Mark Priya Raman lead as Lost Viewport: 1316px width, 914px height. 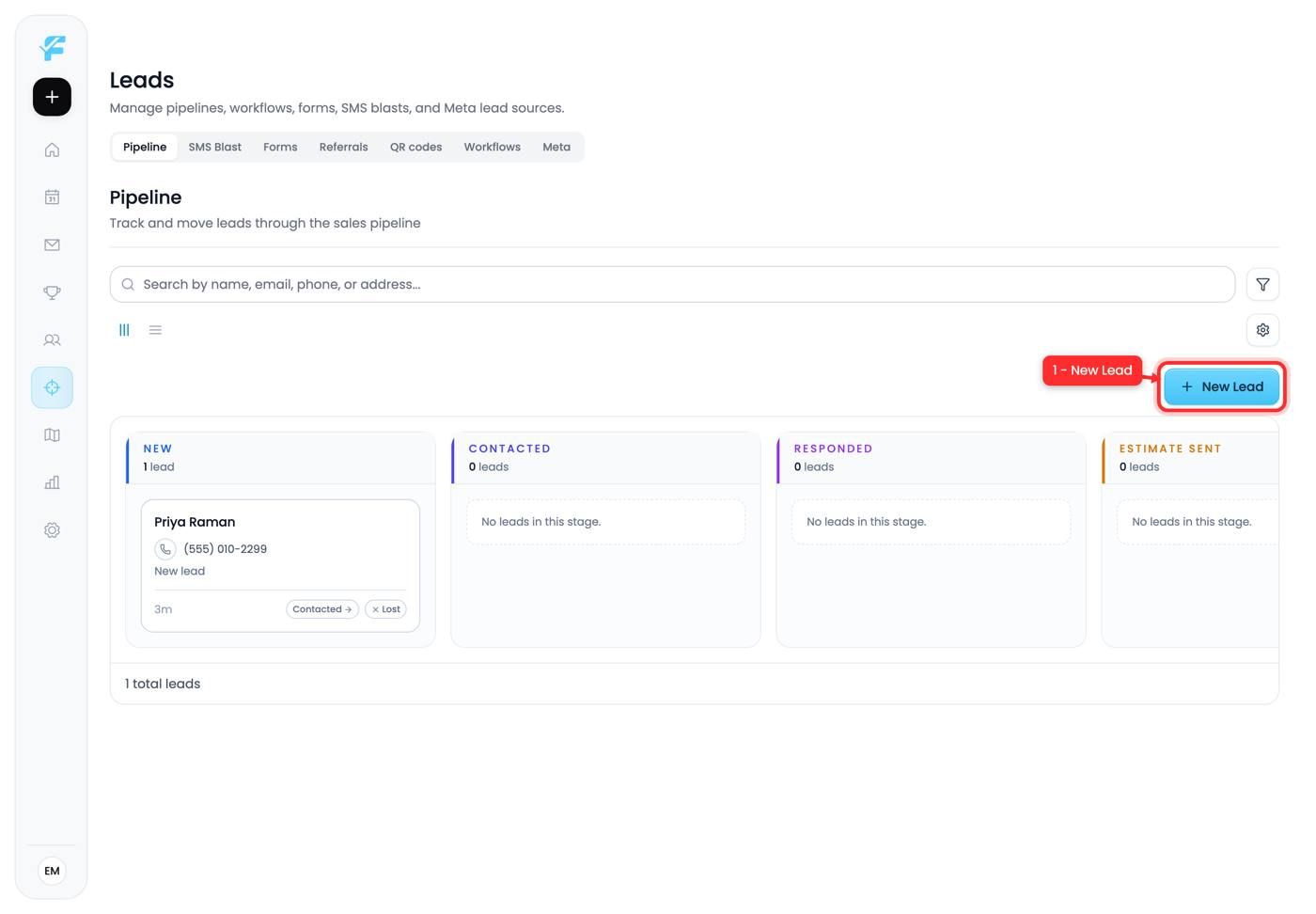[385, 609]
